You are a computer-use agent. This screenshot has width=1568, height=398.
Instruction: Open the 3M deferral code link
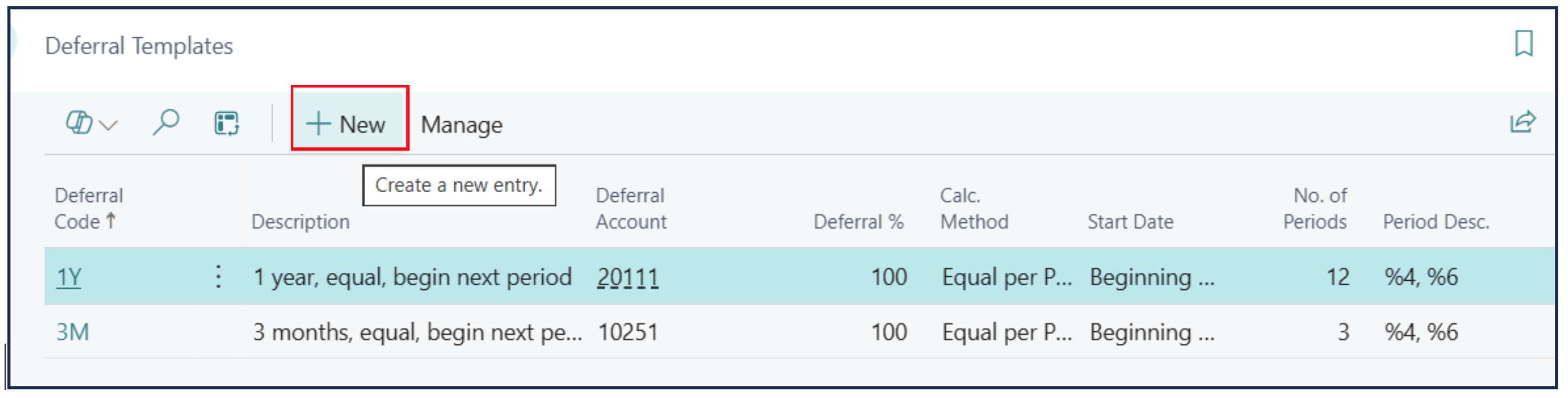pos(73,332)
